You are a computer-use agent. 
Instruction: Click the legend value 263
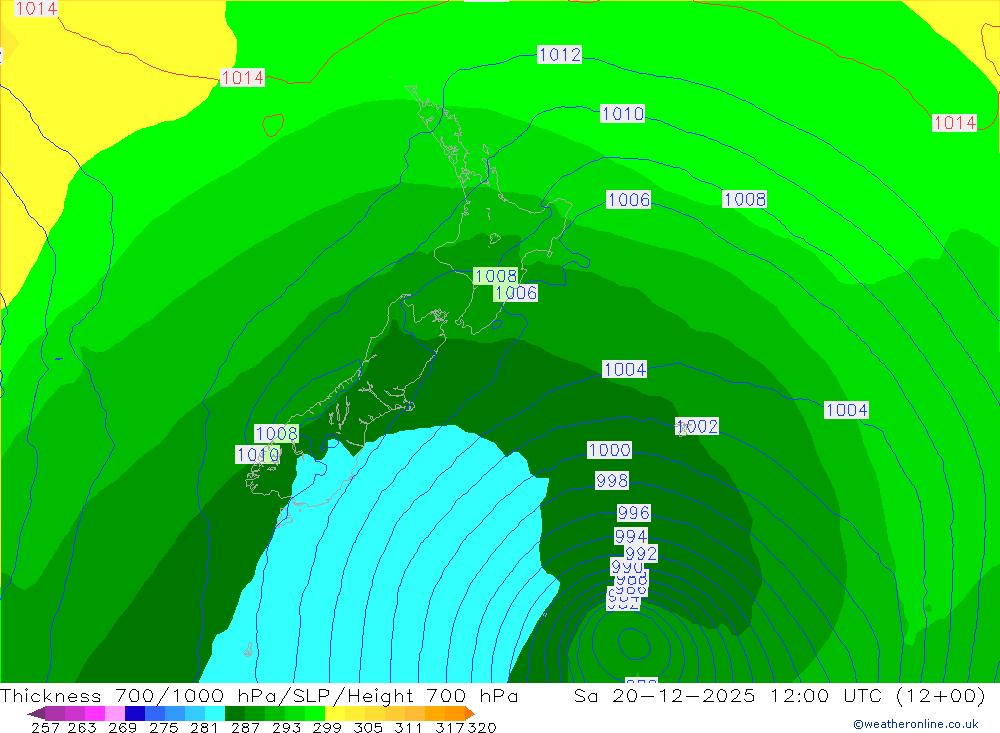[82, 728]
